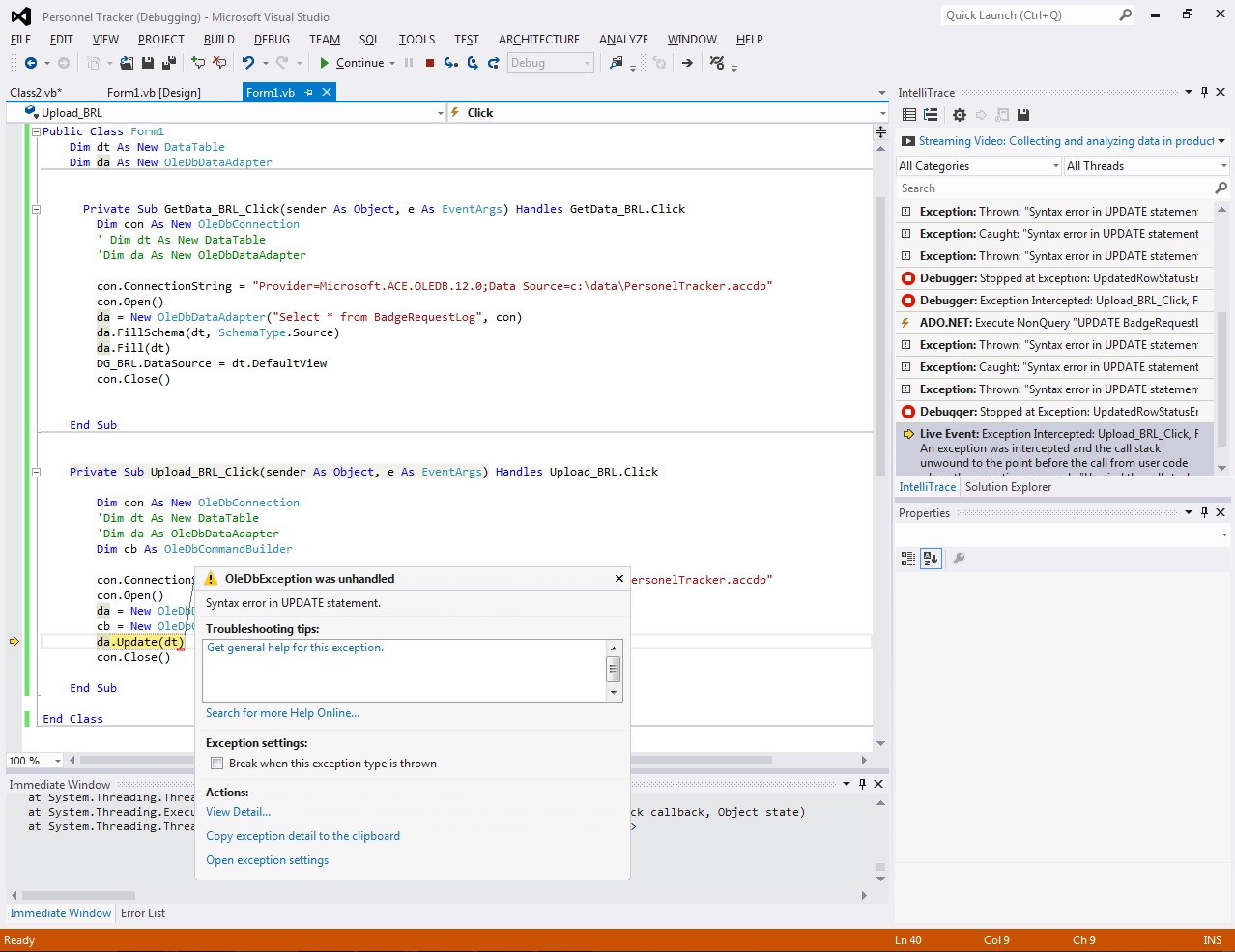Collapse the Upload_BRL_Click sub

[x=37, y=472]
